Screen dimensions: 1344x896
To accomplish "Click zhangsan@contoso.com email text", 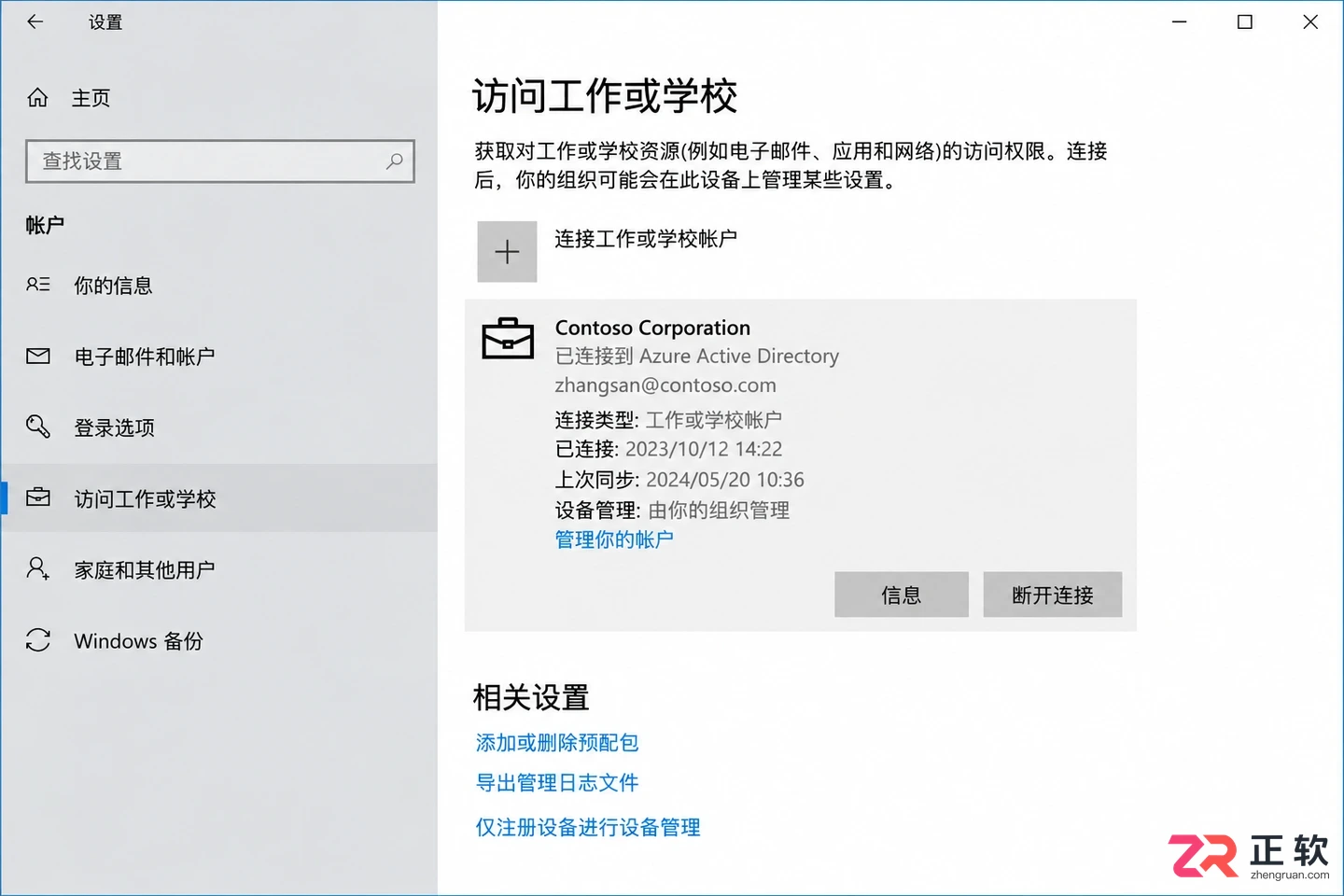I will (x=665, y=385).
